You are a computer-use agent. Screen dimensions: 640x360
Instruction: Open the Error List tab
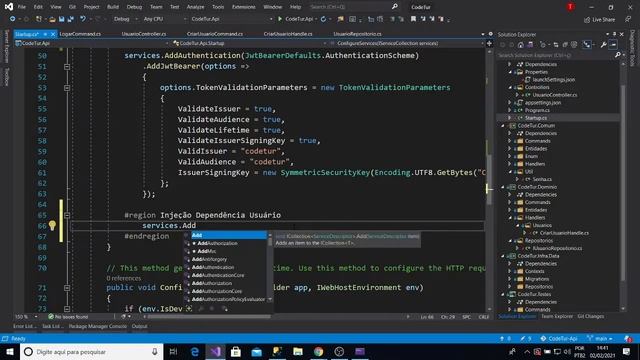[25, 326]
